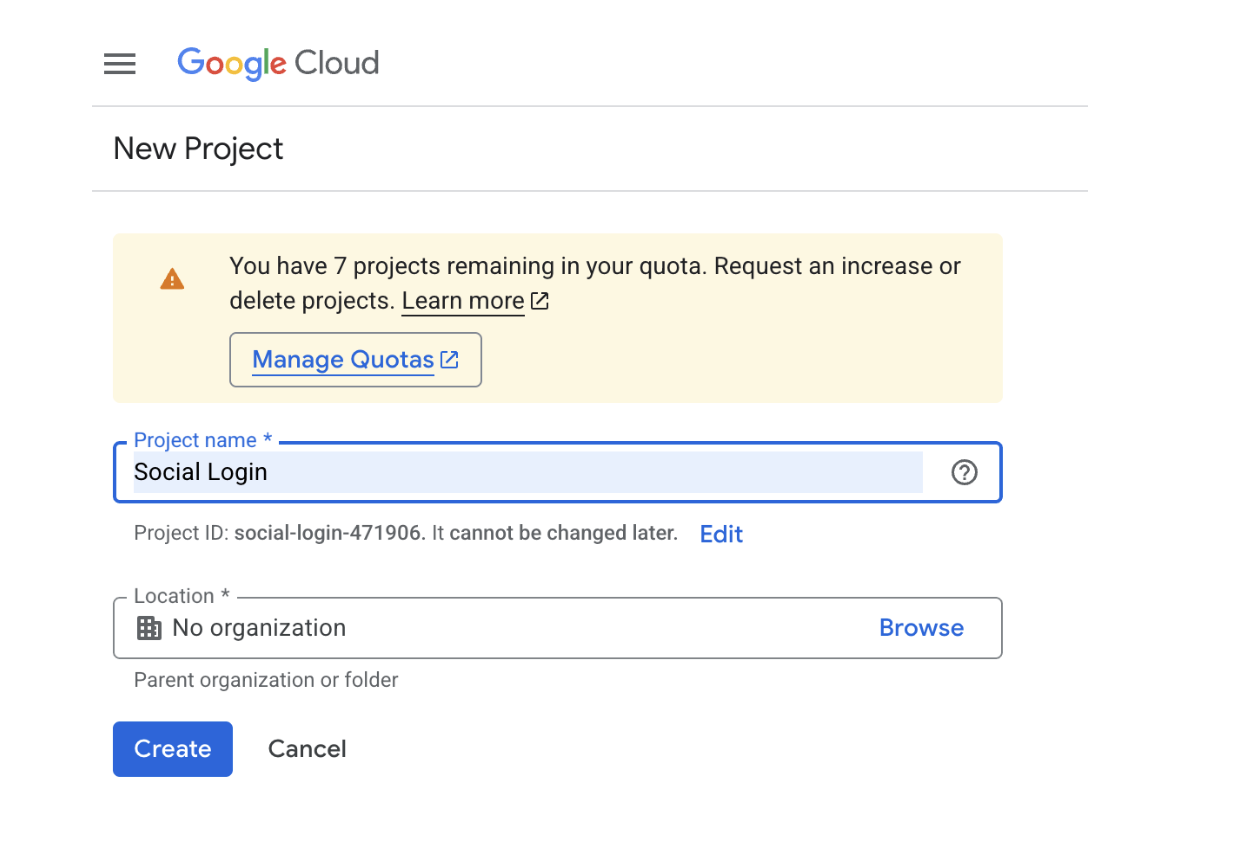Click the external-link icon in Manage Quotas
1240x842 pixels.
tap(450, 360)
